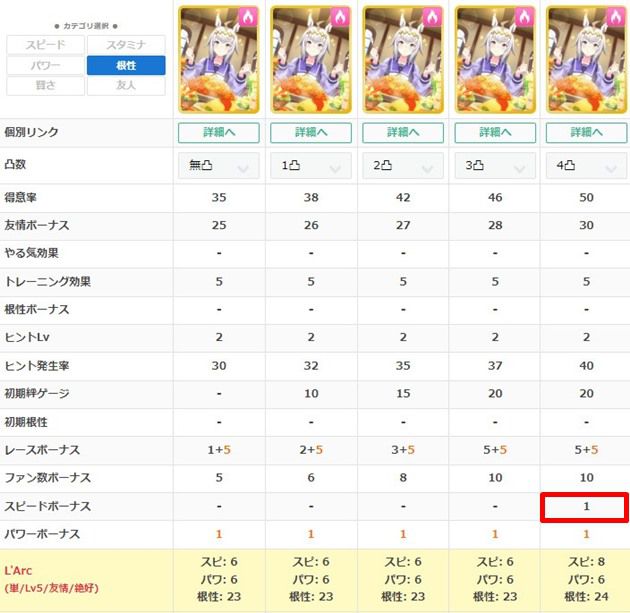Click guts flame icon on 3凸 card
This screenshot has width=630, height=613.
pyautogui.click(x=524, y=18)
